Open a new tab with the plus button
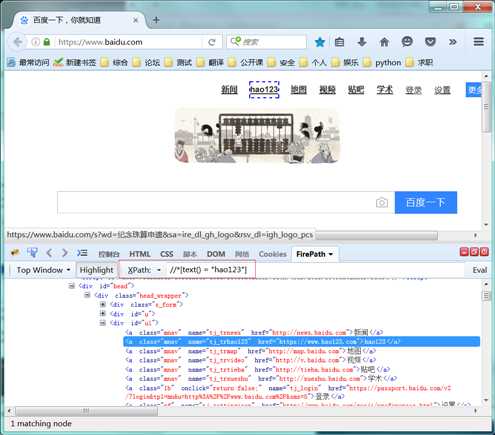The image size is (495, 435). [156, 20]
